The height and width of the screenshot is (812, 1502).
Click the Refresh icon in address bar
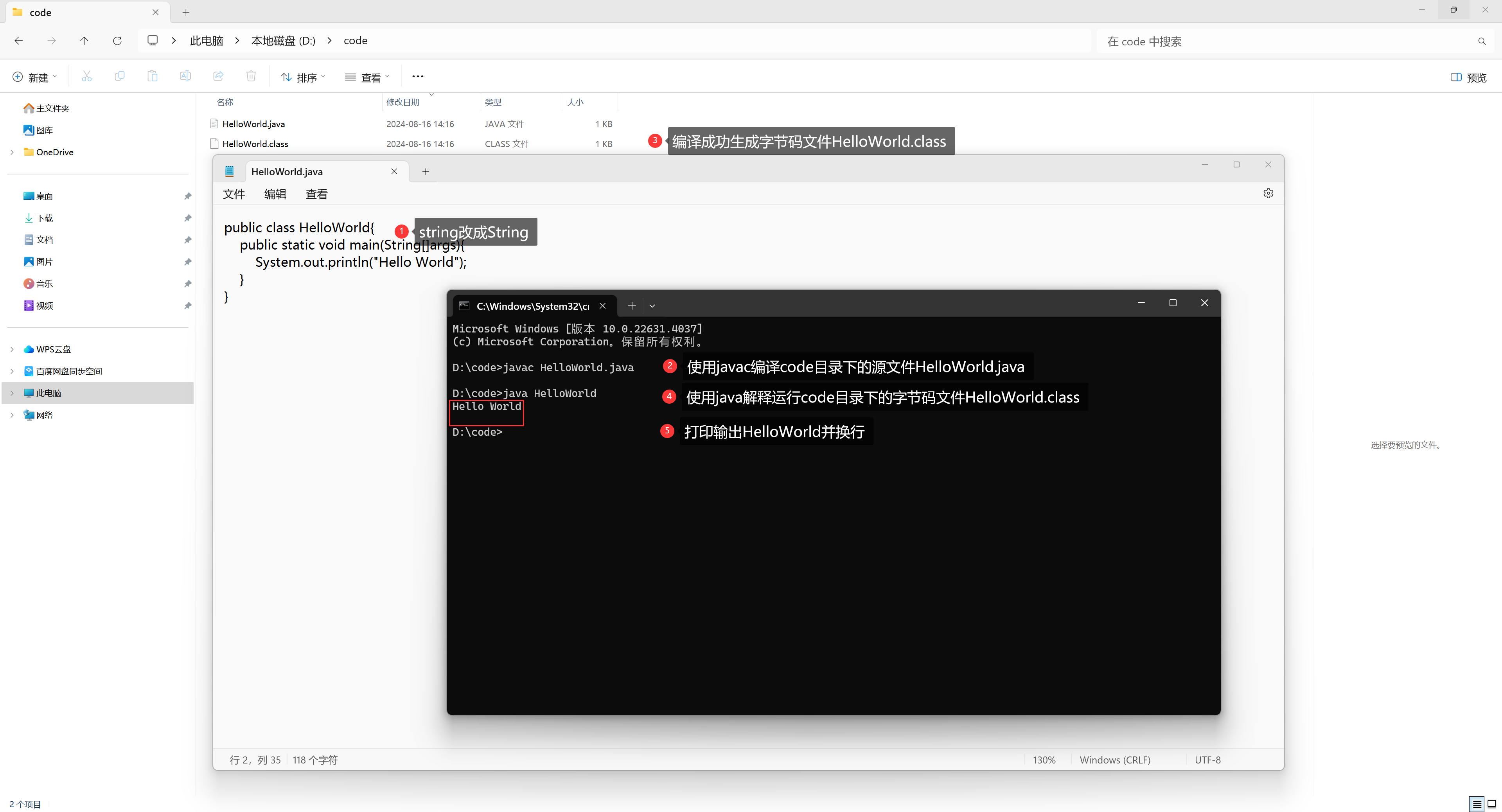(117, 41)
